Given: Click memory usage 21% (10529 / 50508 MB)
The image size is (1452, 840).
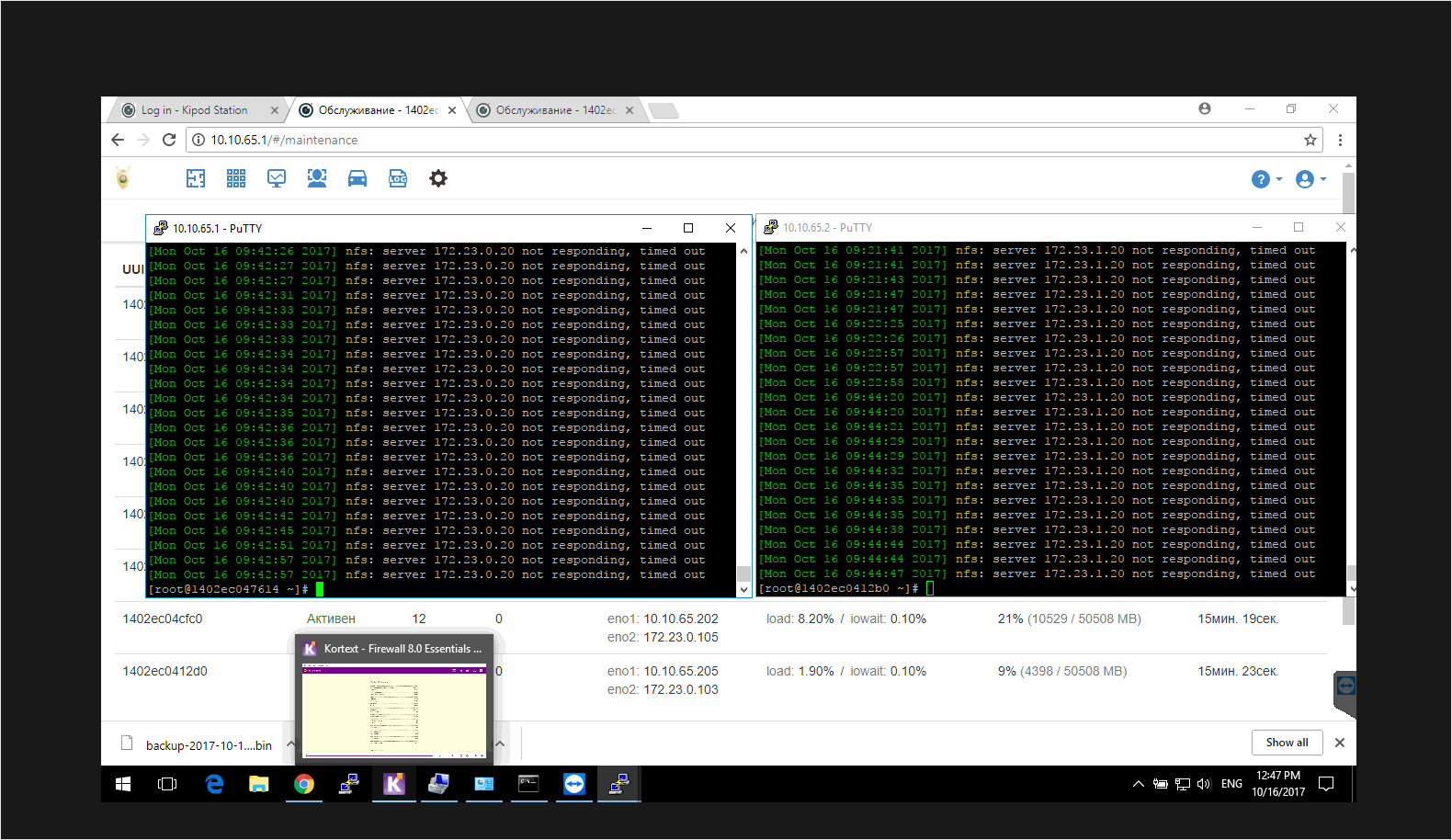Looking at the screenshot, I should pos(1070,619).
